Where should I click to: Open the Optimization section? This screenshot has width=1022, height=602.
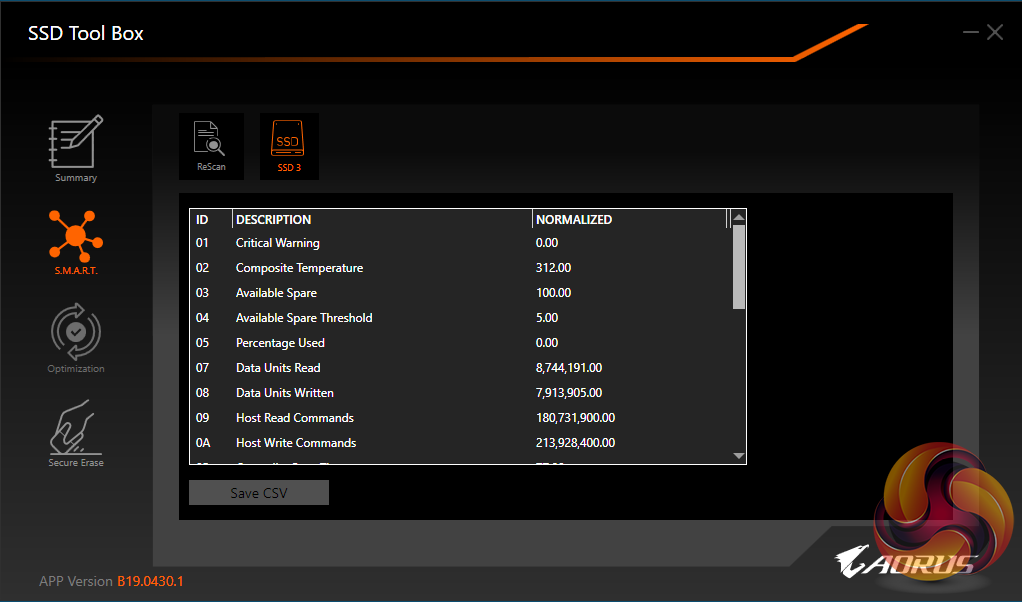click(x=76, y=338)
